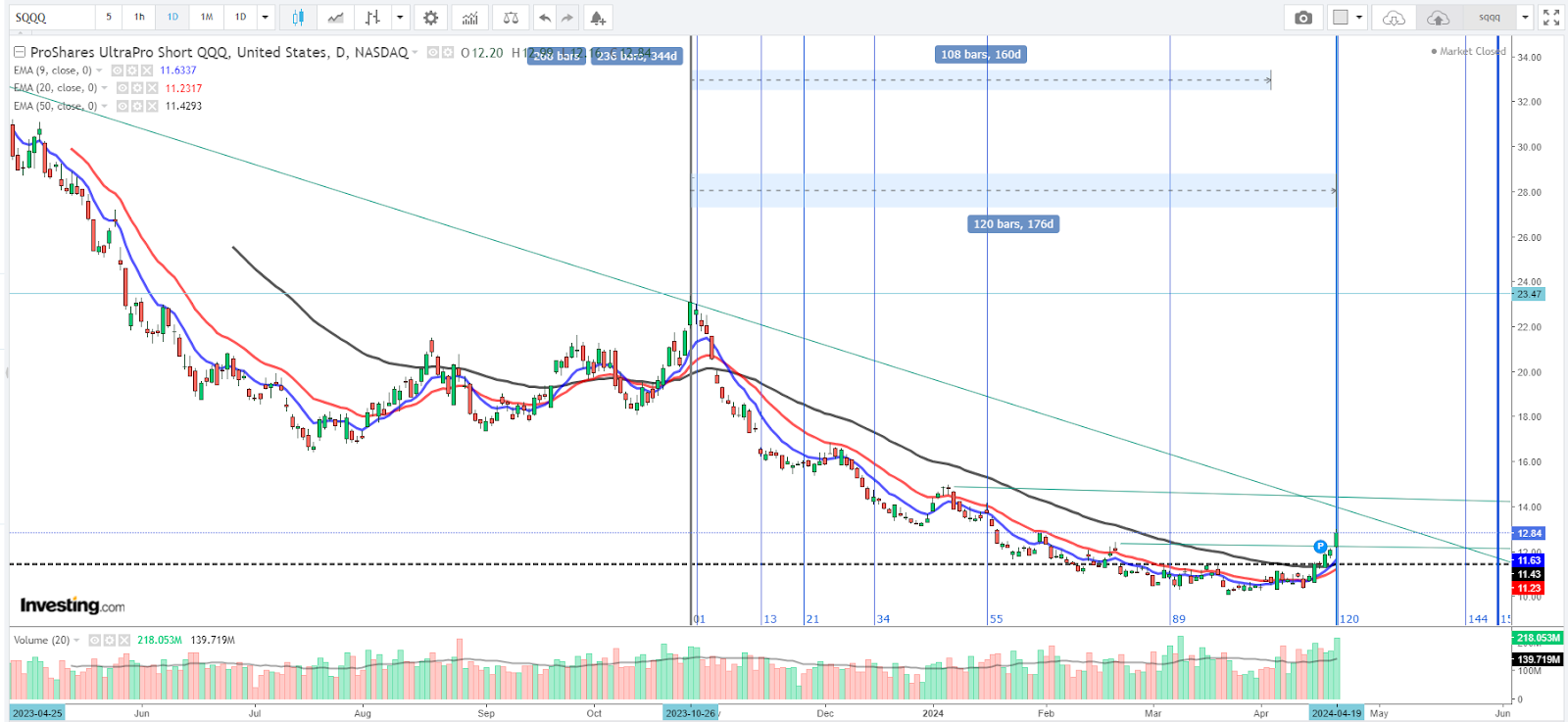This screenshot has width=1568, height=722.
Task: Click the 2023-10-26 date marker
Action: coord(691,713)
